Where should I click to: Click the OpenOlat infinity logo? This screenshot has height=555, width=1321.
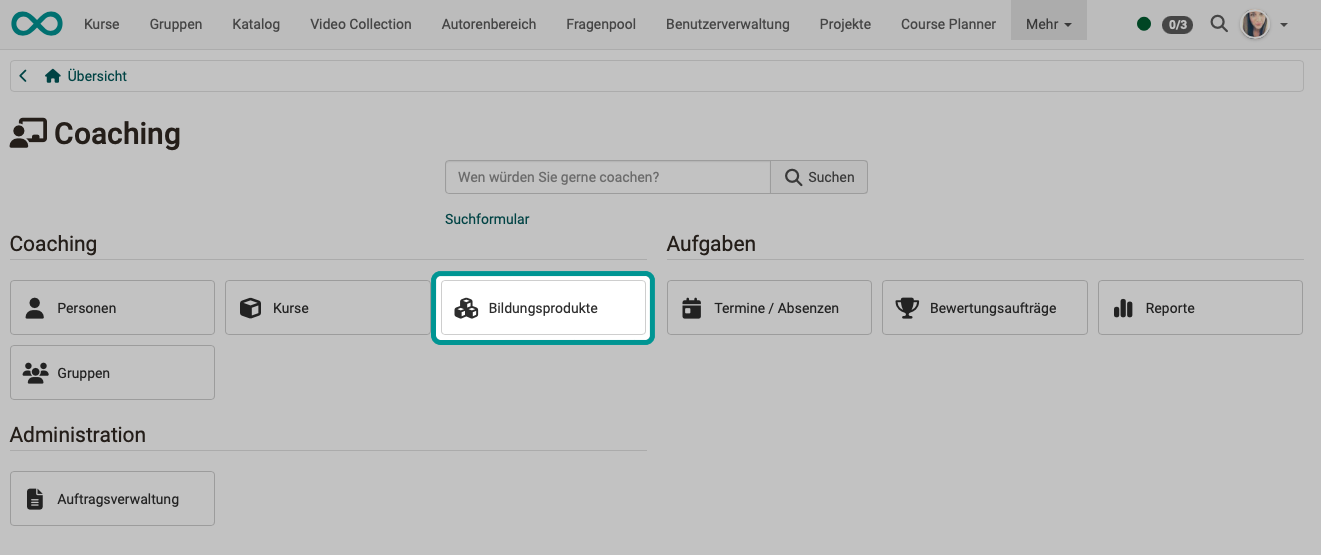pos(37,23)
